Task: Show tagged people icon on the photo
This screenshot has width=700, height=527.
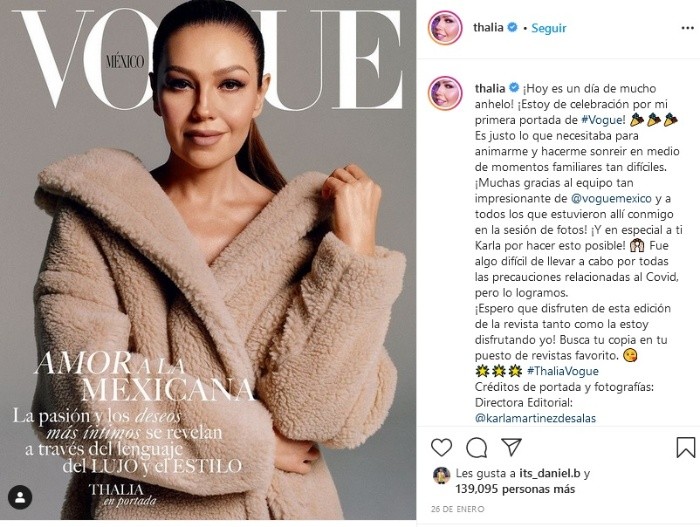Action: 20,497
